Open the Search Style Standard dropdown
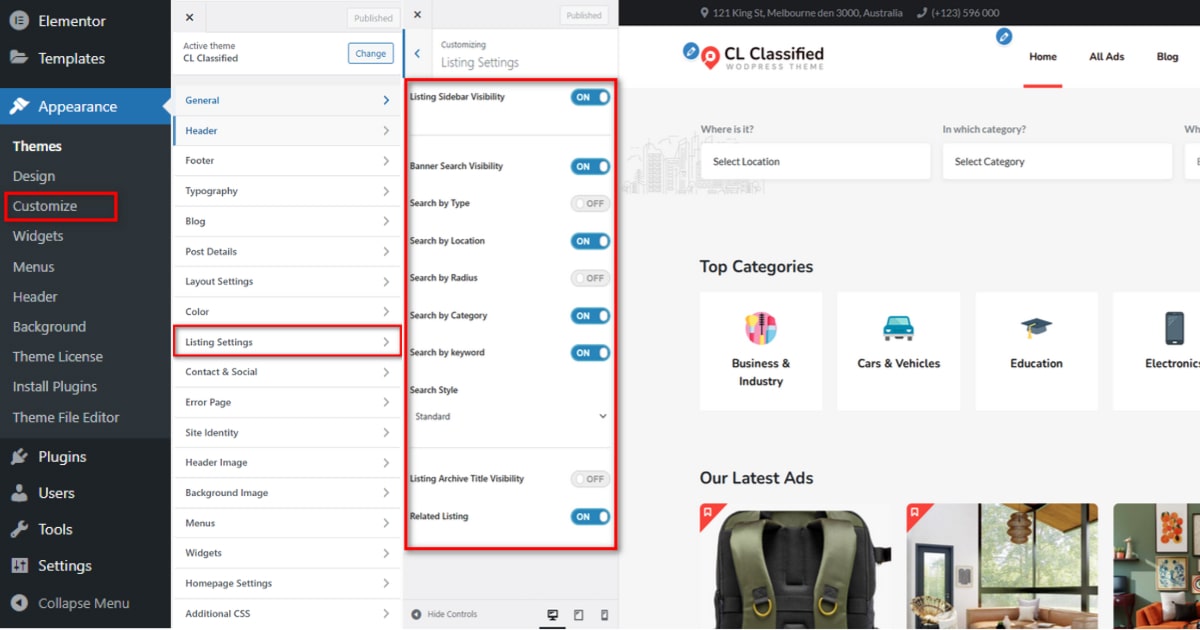Viewport: 1200px width, 630px height. pyautogui.click(x=510, y=416)
